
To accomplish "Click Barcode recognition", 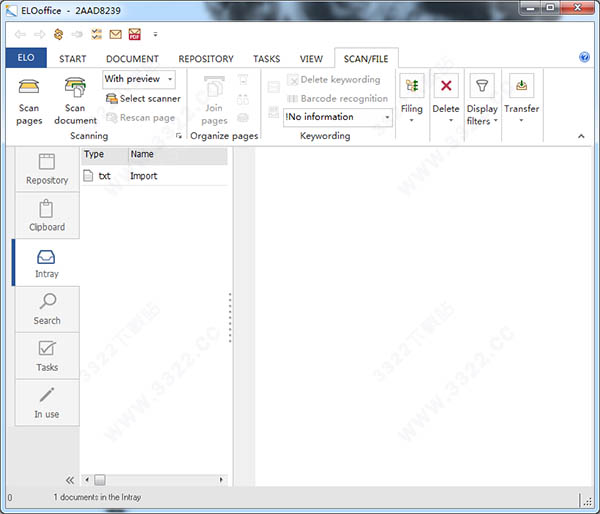I will click(x=338, y=98).
